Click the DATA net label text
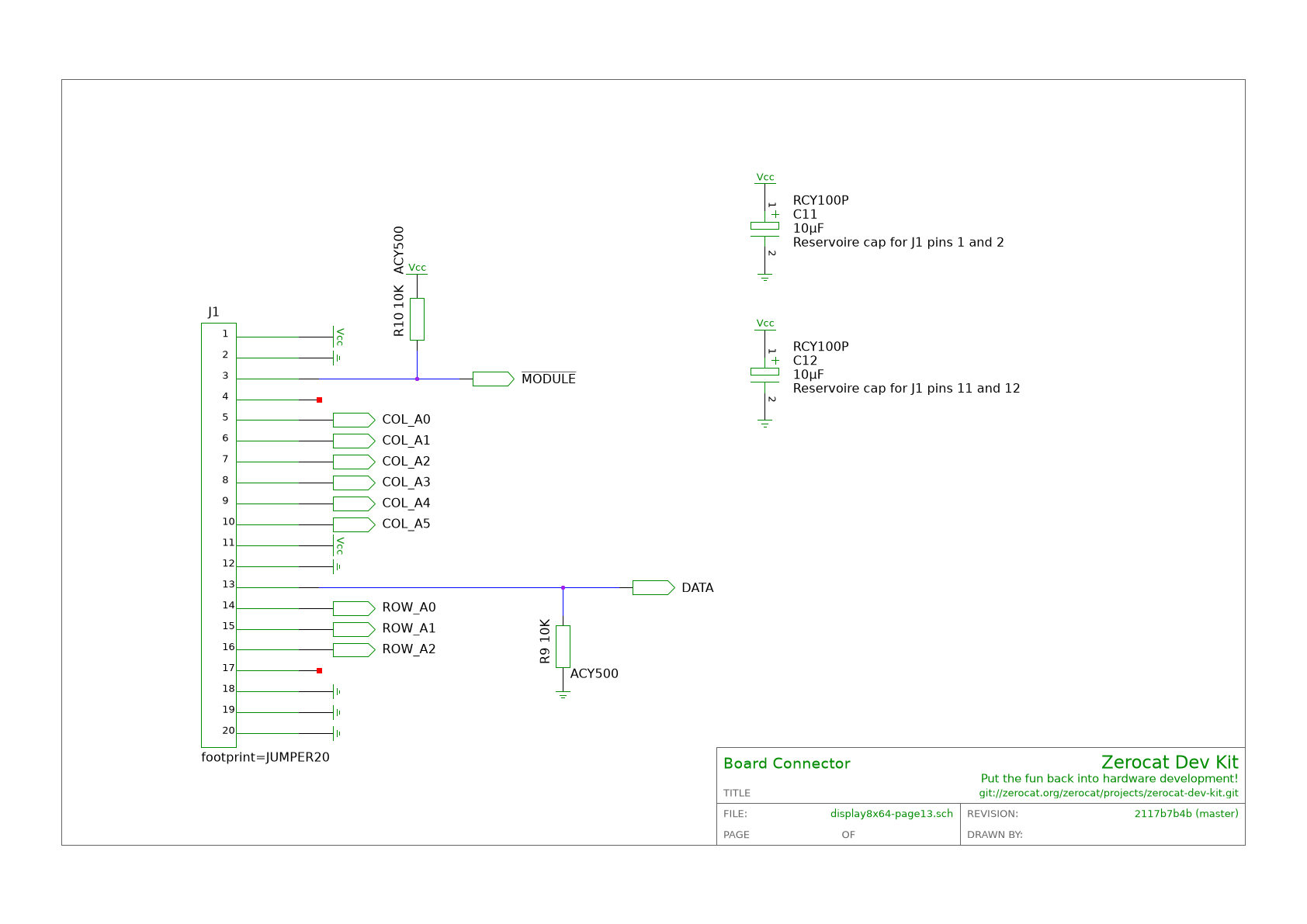The image size is (1307, 924). coord(698,588)
